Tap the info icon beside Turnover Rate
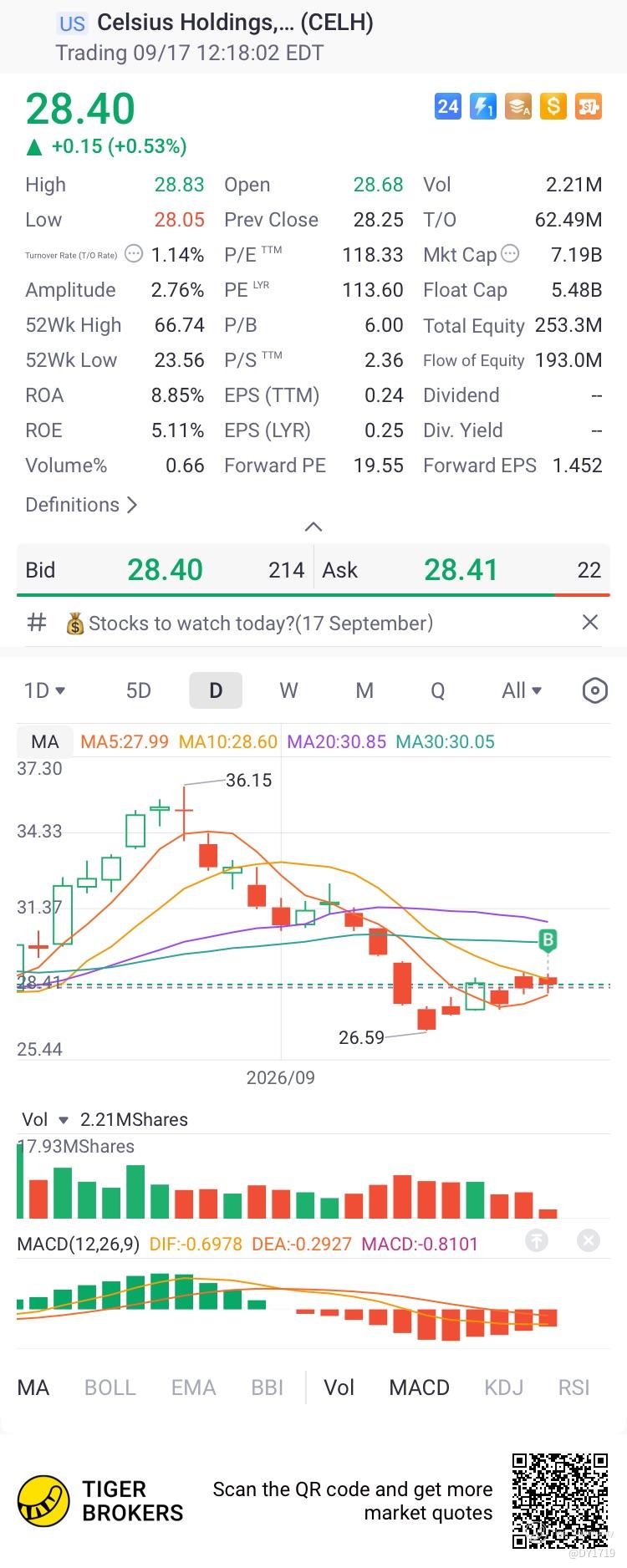Screen dimensions: 627x1568 coord(134,254)
